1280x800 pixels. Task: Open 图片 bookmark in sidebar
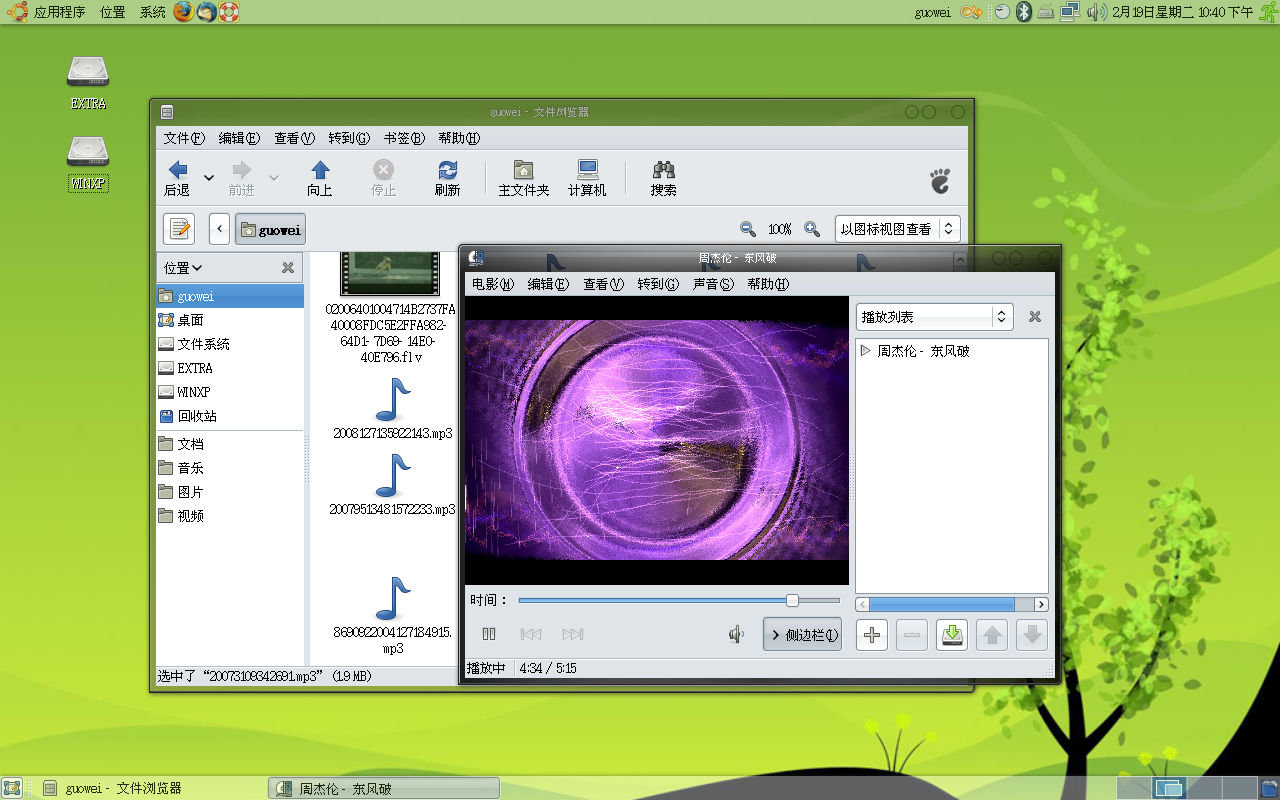pyautogui.click(x=230, y=492)
